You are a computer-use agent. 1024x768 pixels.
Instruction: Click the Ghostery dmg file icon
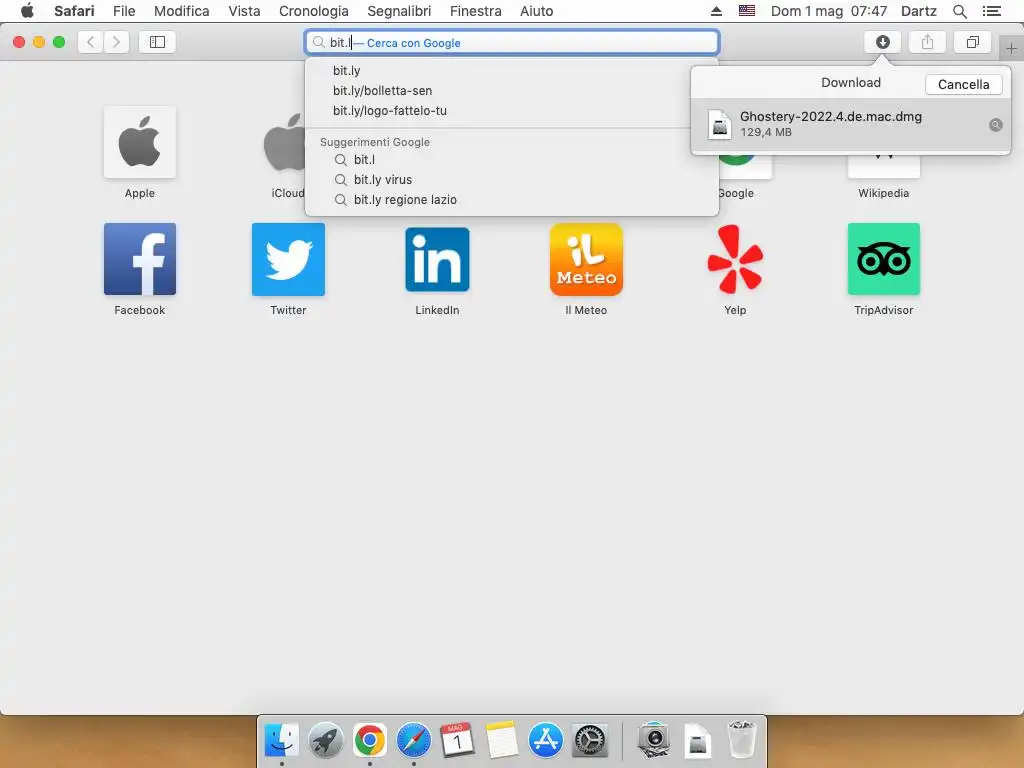720,124
